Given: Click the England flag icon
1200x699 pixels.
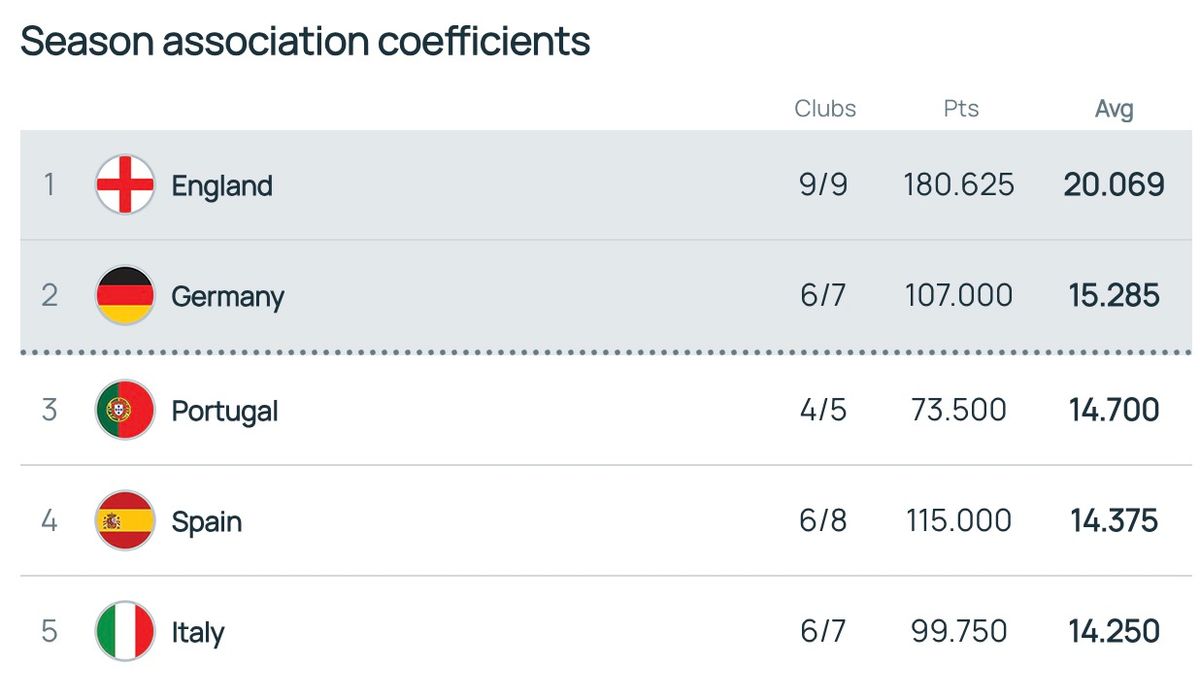Looking at the screenshot, I should [x=125, y=185].
